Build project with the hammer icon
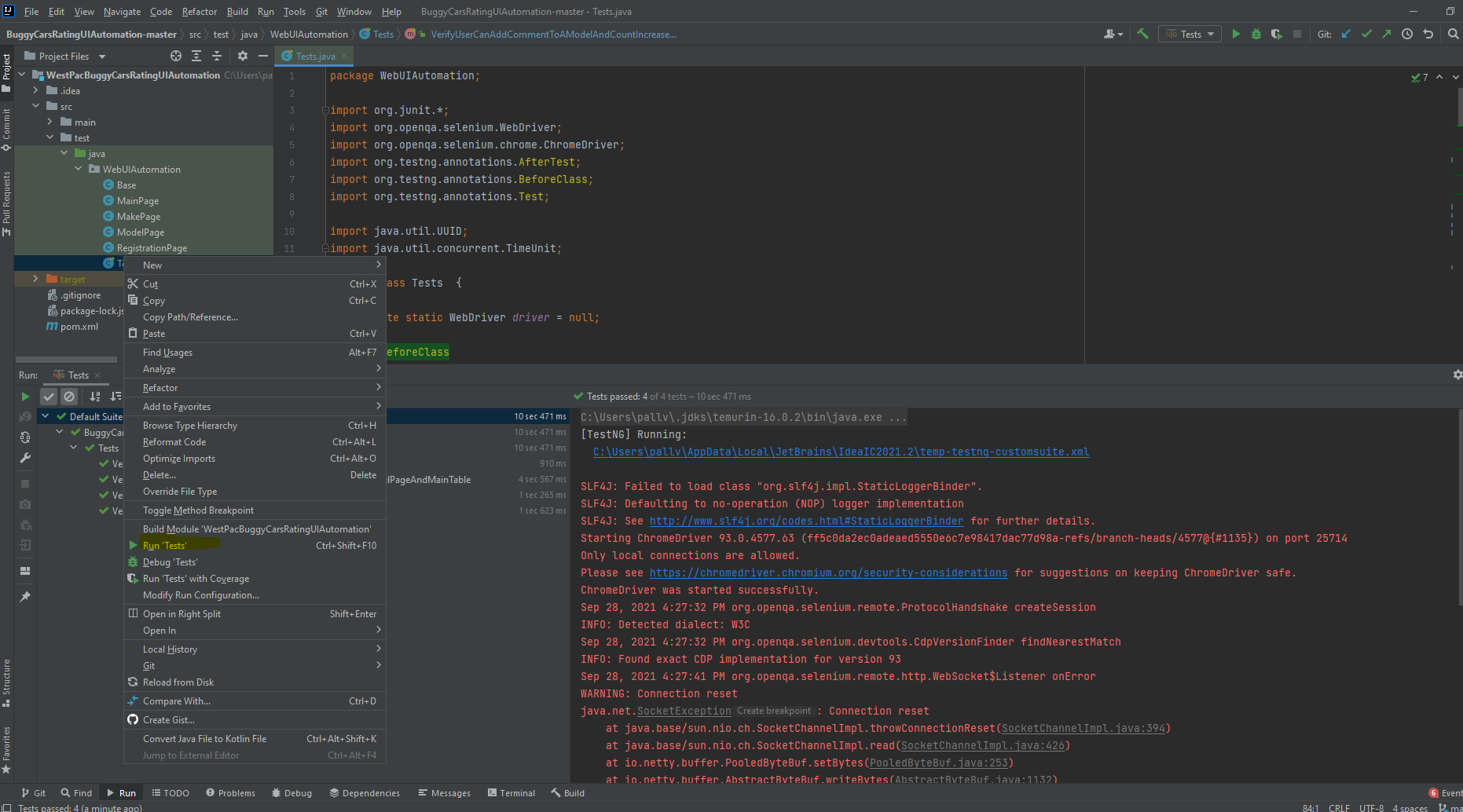1463x812 pixels. tap(1142, 34)
